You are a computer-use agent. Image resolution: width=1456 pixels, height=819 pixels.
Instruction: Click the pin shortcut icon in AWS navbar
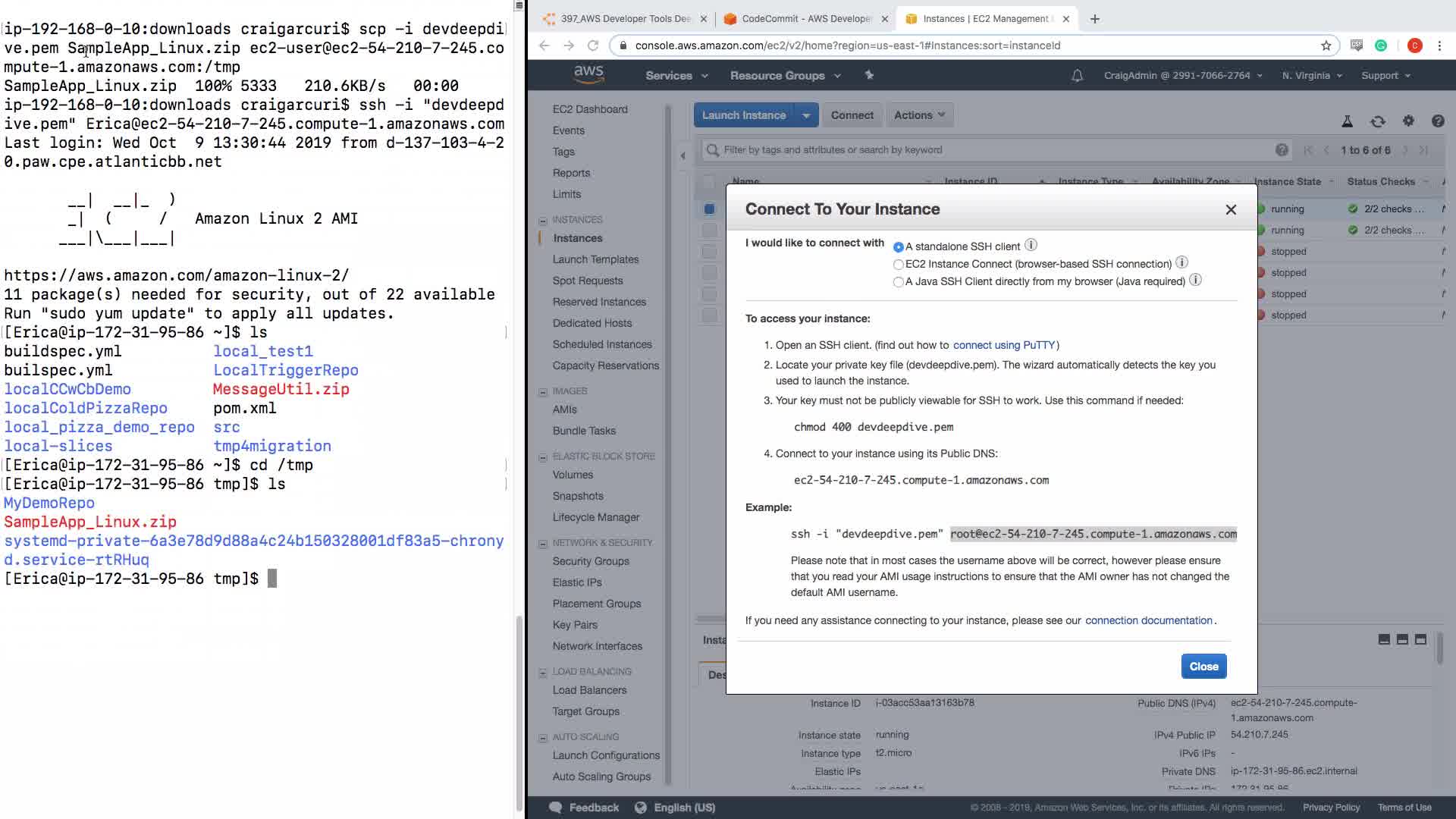tap(869, 75)
